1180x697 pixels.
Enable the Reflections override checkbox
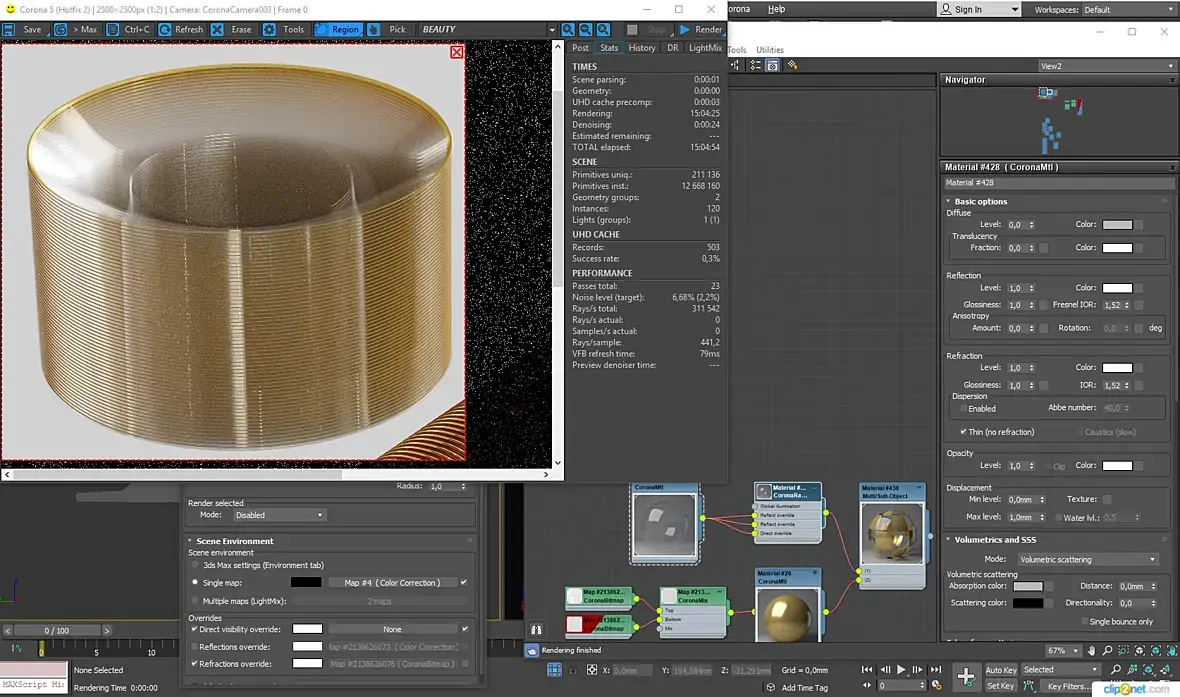(194, 647)
